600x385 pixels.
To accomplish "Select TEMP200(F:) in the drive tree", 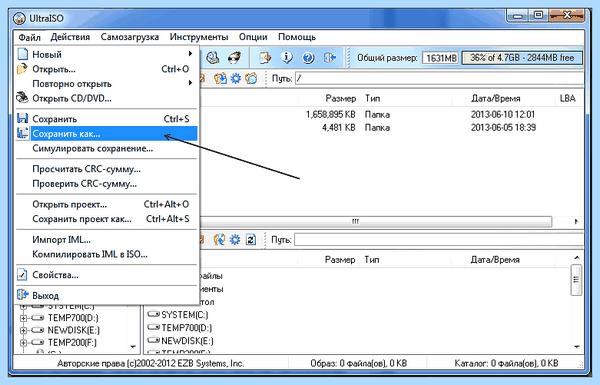I will coord(72,343).
